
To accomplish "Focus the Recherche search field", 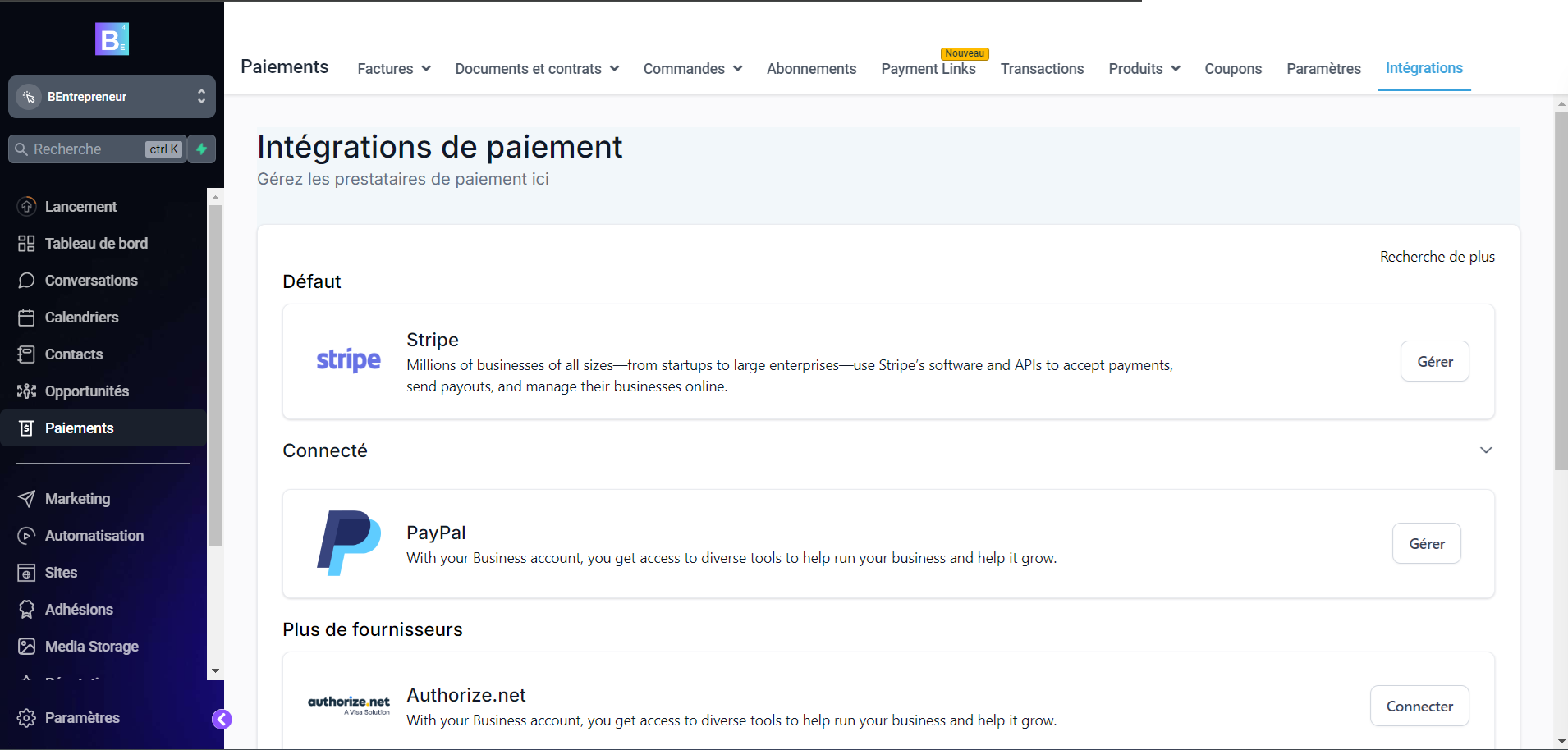I will pyautogui.click(x=97, y=149).
